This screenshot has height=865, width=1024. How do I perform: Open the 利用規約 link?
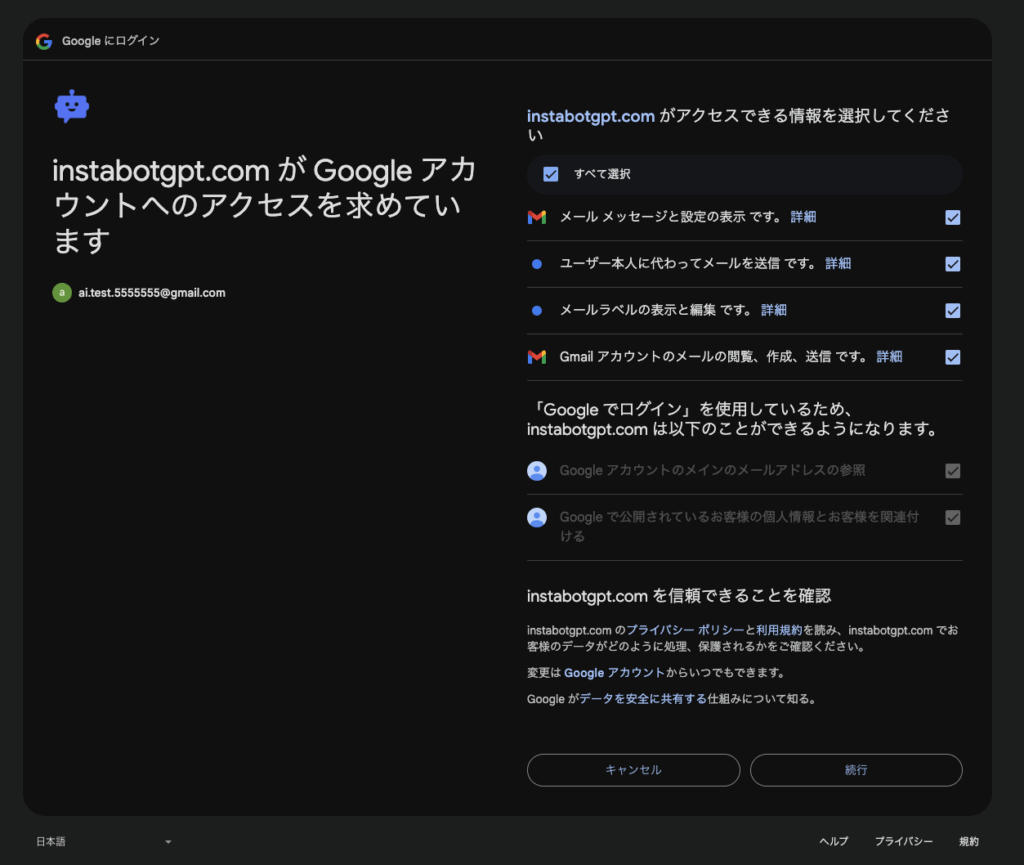(779, 630)
